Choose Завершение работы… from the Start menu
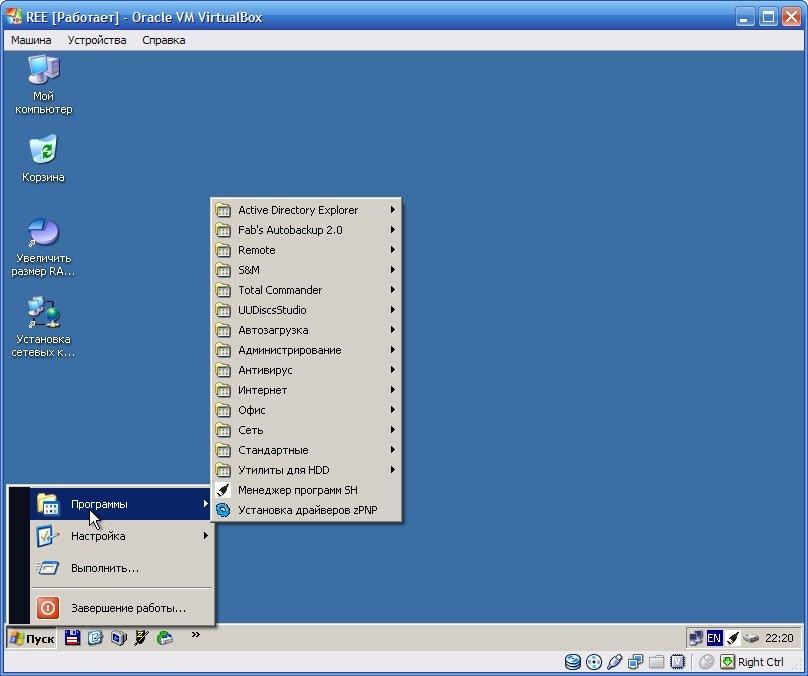The height and width of the screenshot is (676, 808). (121, 608)
